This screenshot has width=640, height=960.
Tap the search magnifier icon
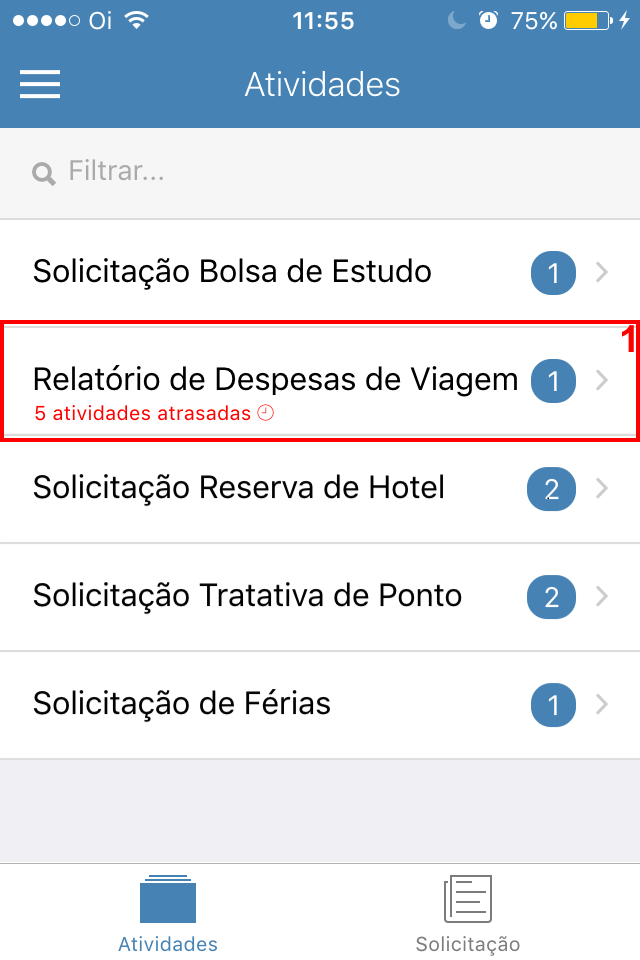44,174
